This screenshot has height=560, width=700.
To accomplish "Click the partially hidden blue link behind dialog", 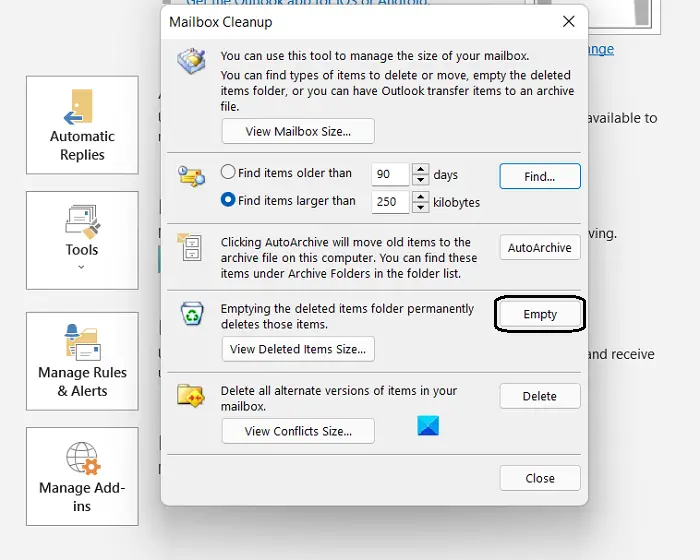I will [601, 49].
